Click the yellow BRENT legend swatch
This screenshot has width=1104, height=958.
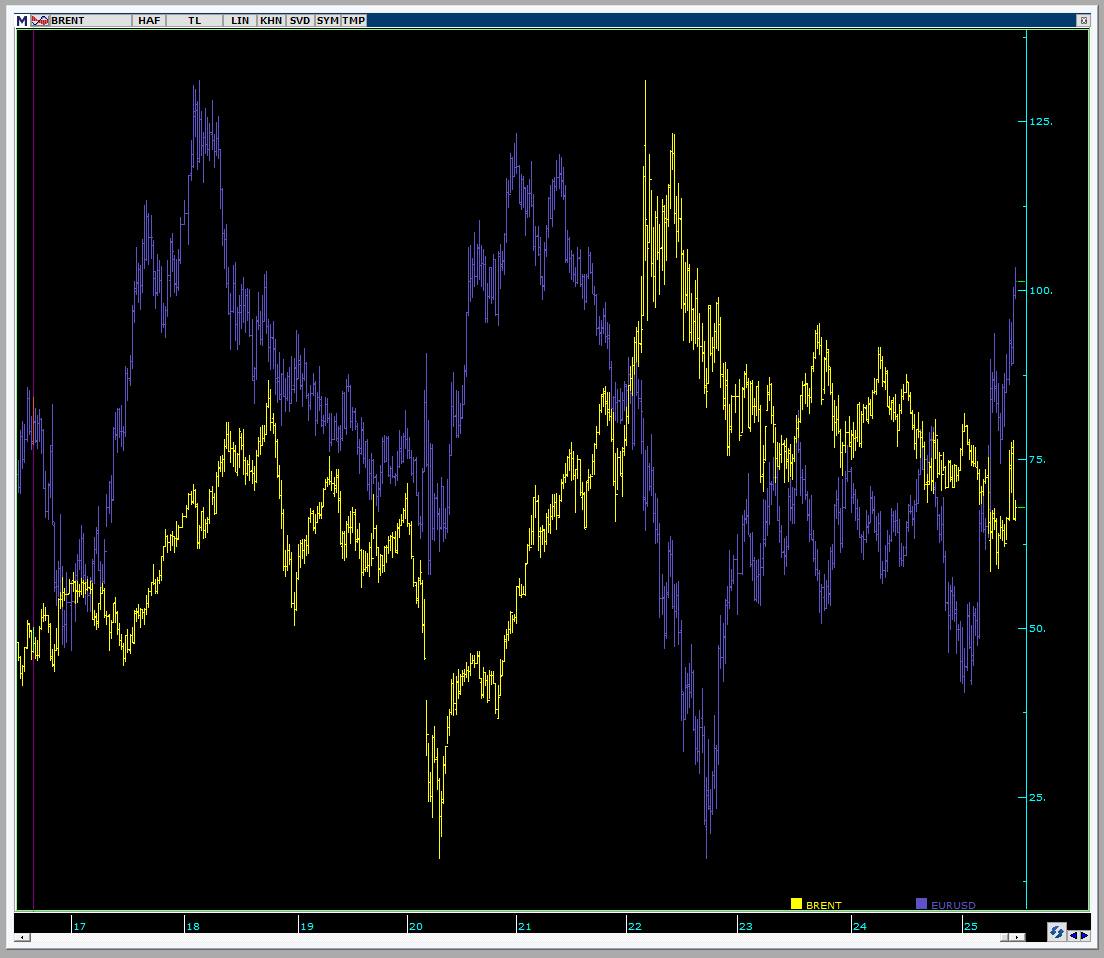tap(796, 904)
